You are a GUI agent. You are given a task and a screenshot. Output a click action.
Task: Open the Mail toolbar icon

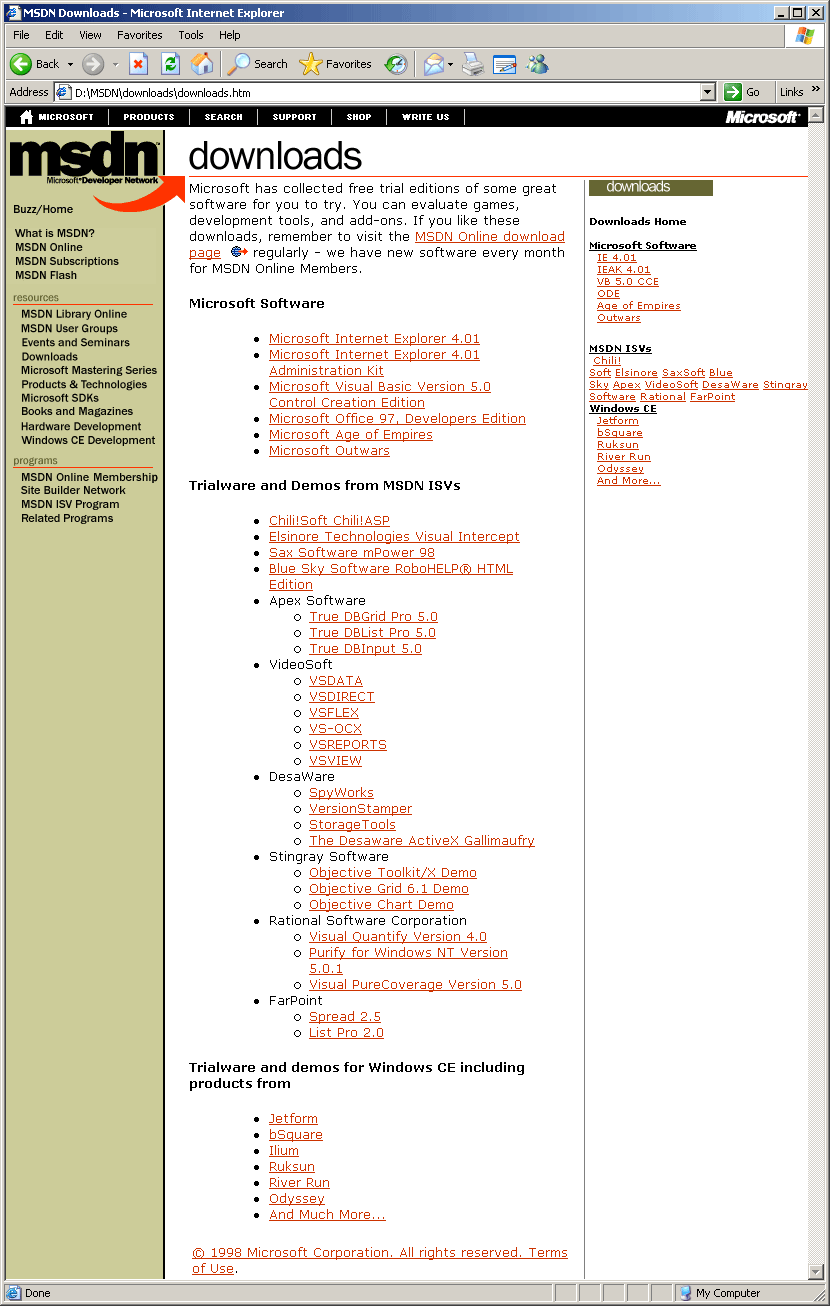click(433, 64)
